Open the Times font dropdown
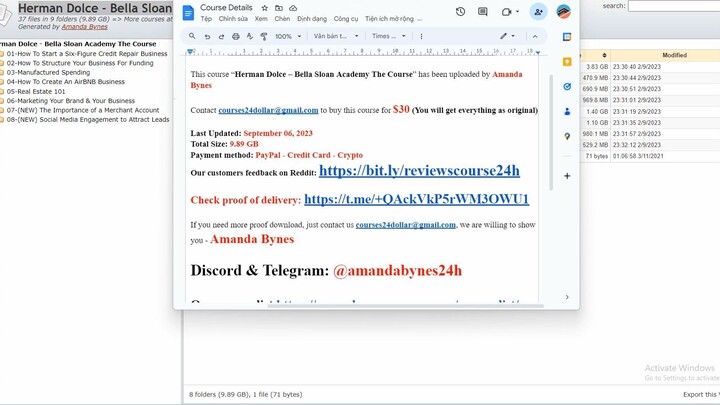 click(x=388, y=36)
